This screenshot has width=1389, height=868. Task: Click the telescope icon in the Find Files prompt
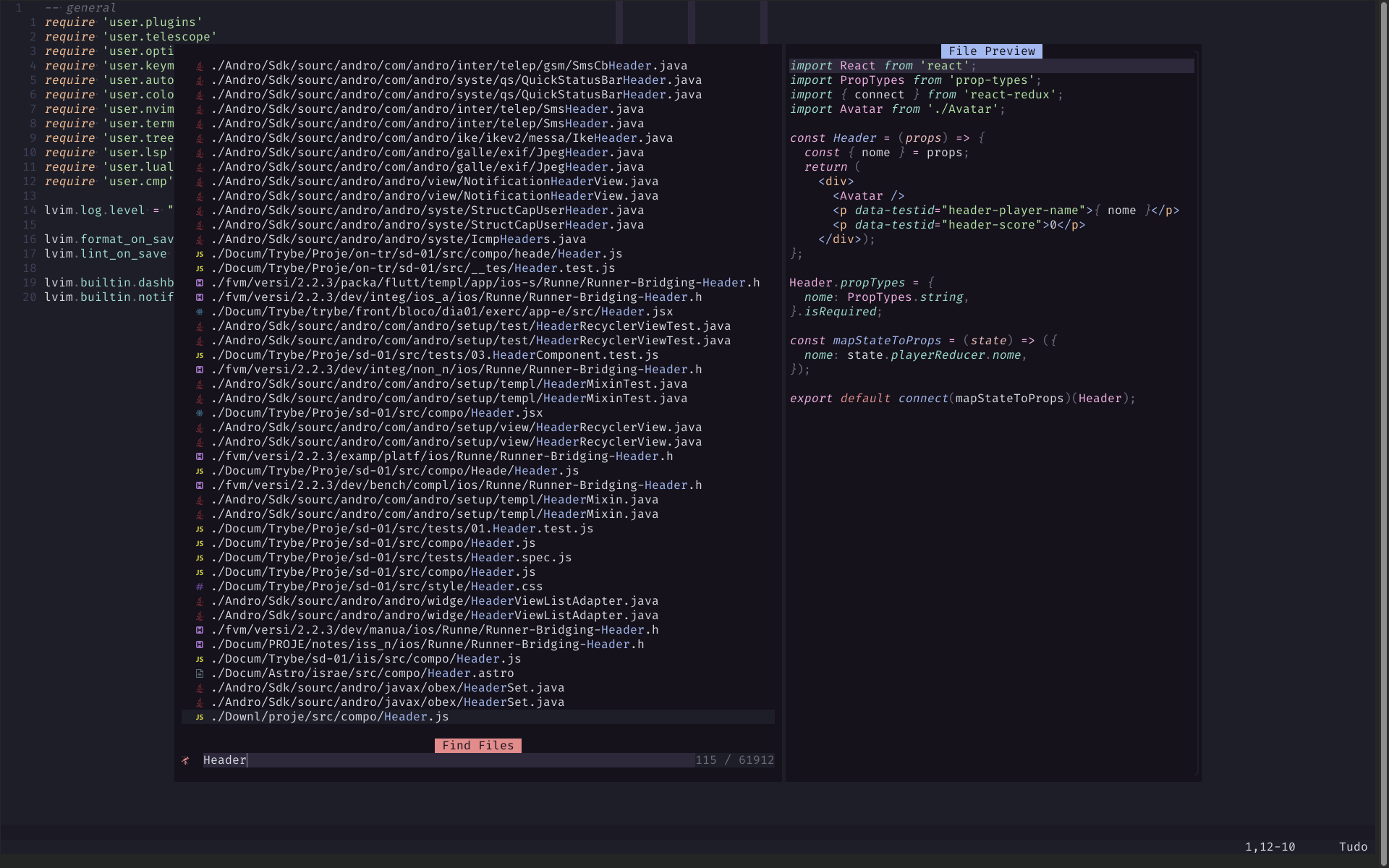[186, 760]
